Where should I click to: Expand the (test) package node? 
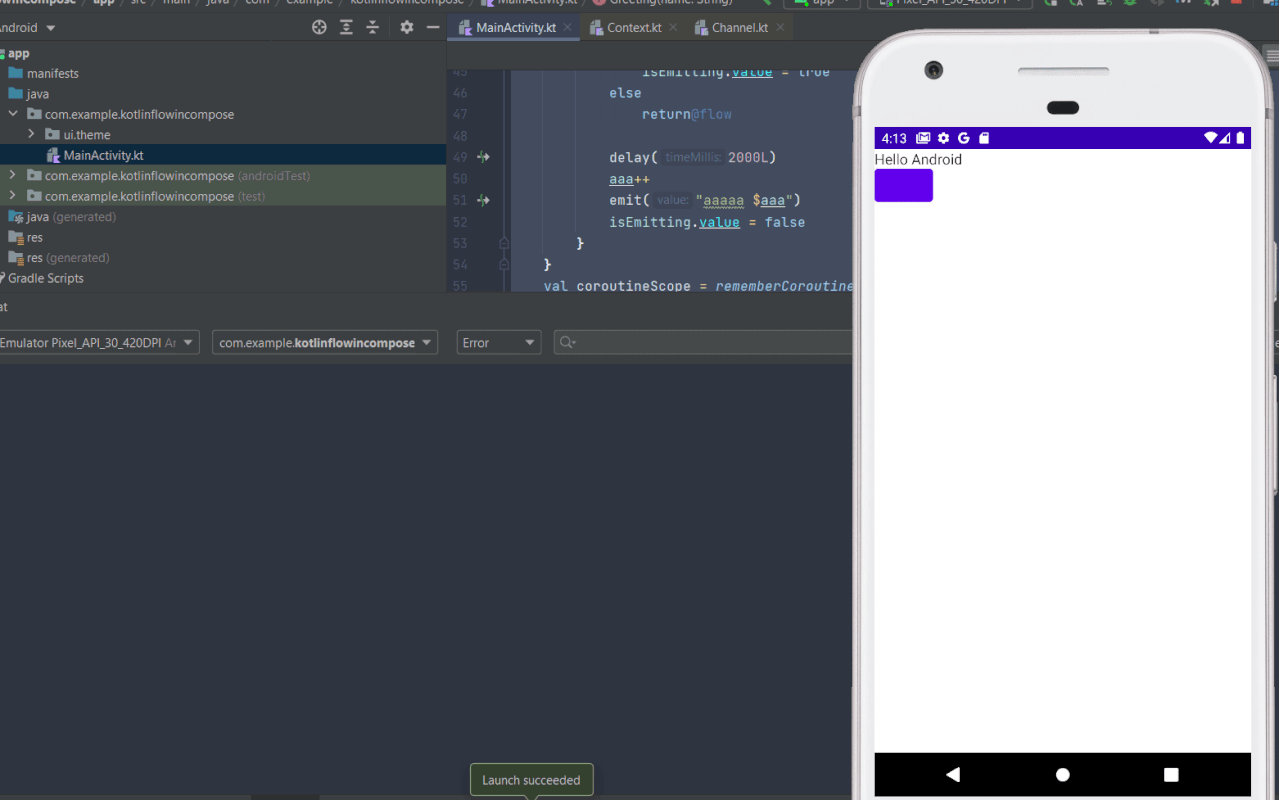point(13,196)
